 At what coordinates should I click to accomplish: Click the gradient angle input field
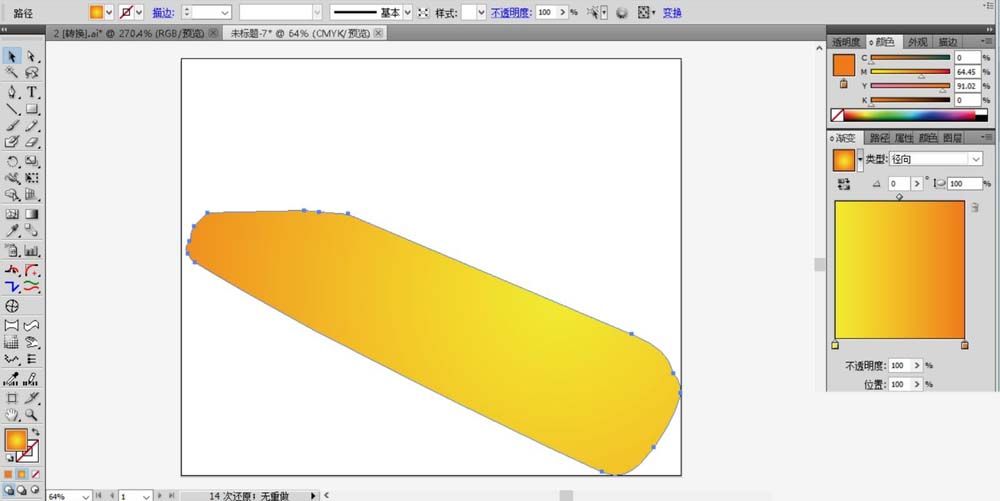pyautogui.click(x=899, y=184)
